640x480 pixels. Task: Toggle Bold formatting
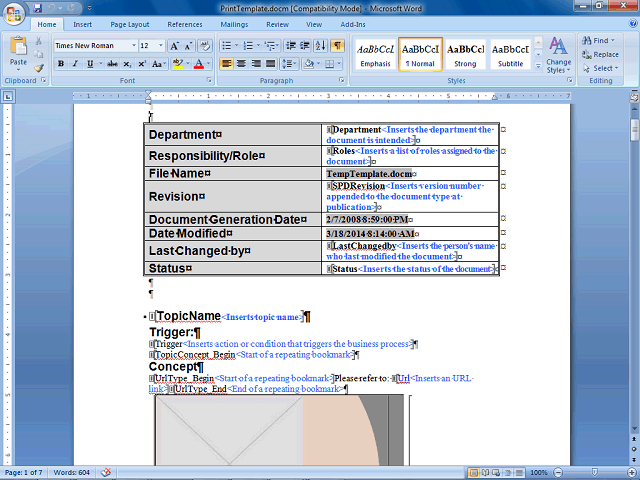61,64
